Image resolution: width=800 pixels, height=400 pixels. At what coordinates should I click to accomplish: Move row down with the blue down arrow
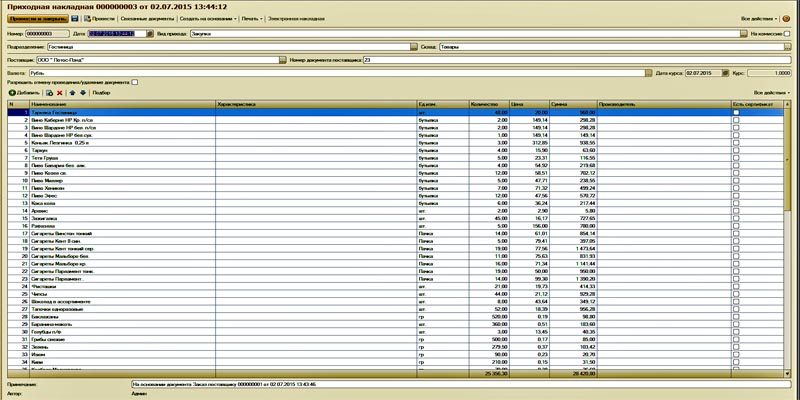(x=82, y=92)
